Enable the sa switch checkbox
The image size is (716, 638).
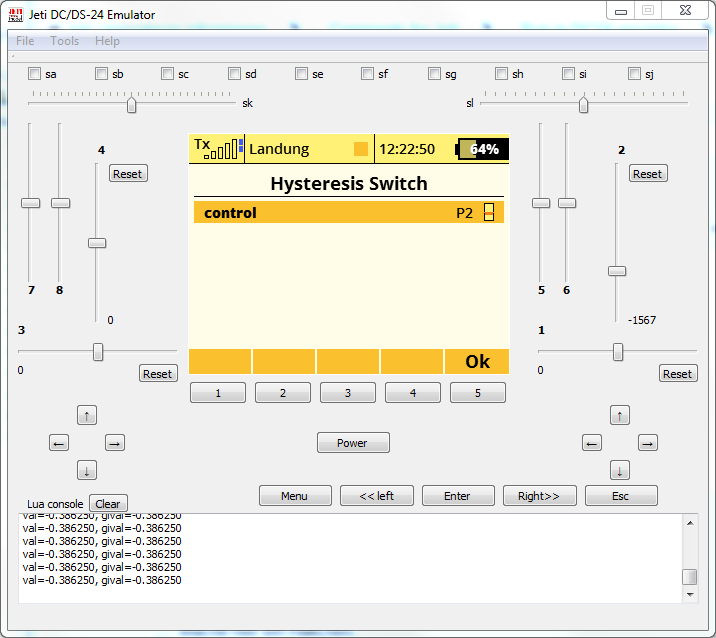tap(34, 74)
